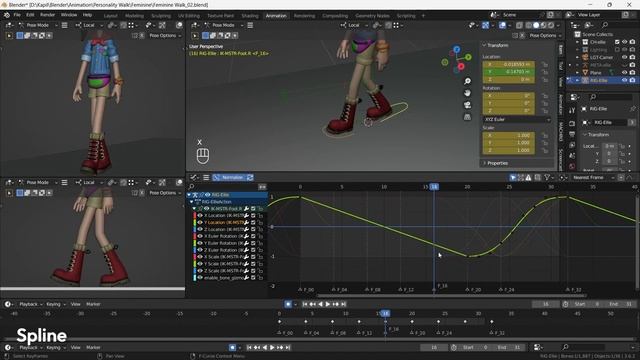This screenshot has width=640, height=360.
Task: Open Marker menu in upper timeline
Action: (x=93, y=304)
